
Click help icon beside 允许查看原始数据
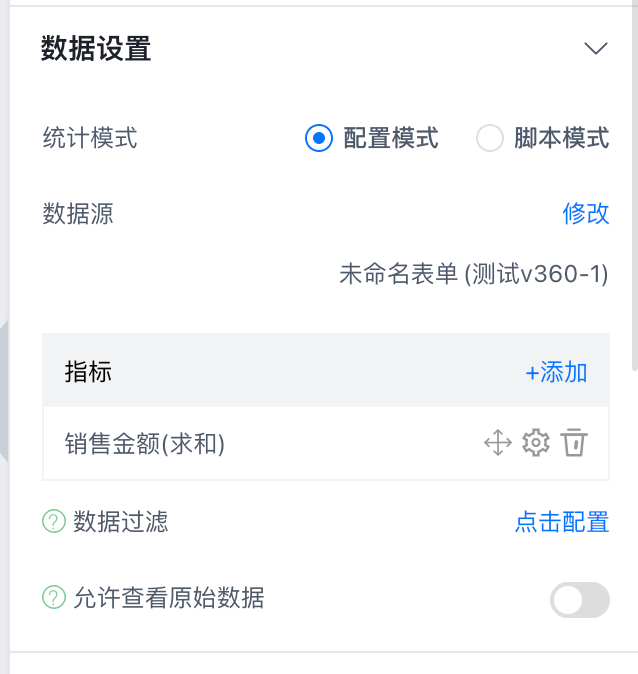pos(54,598)
